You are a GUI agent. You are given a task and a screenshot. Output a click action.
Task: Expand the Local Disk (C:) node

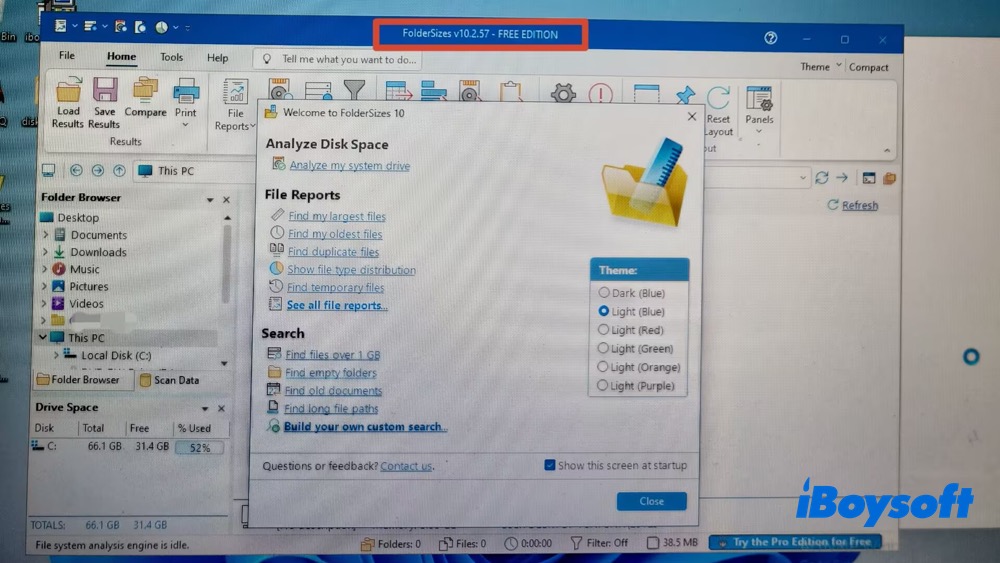pos(56,355)
